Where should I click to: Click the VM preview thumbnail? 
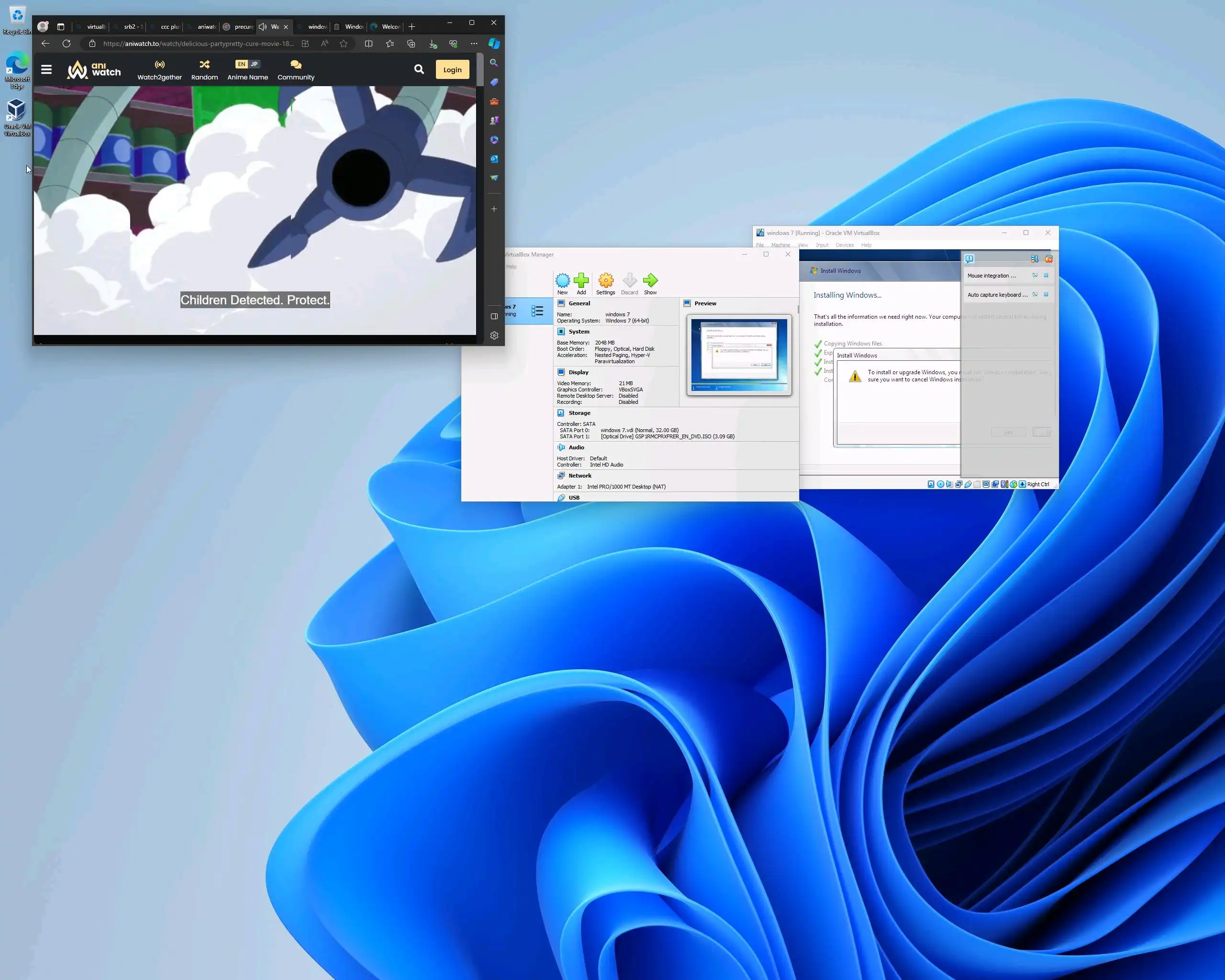click(739, 355)
